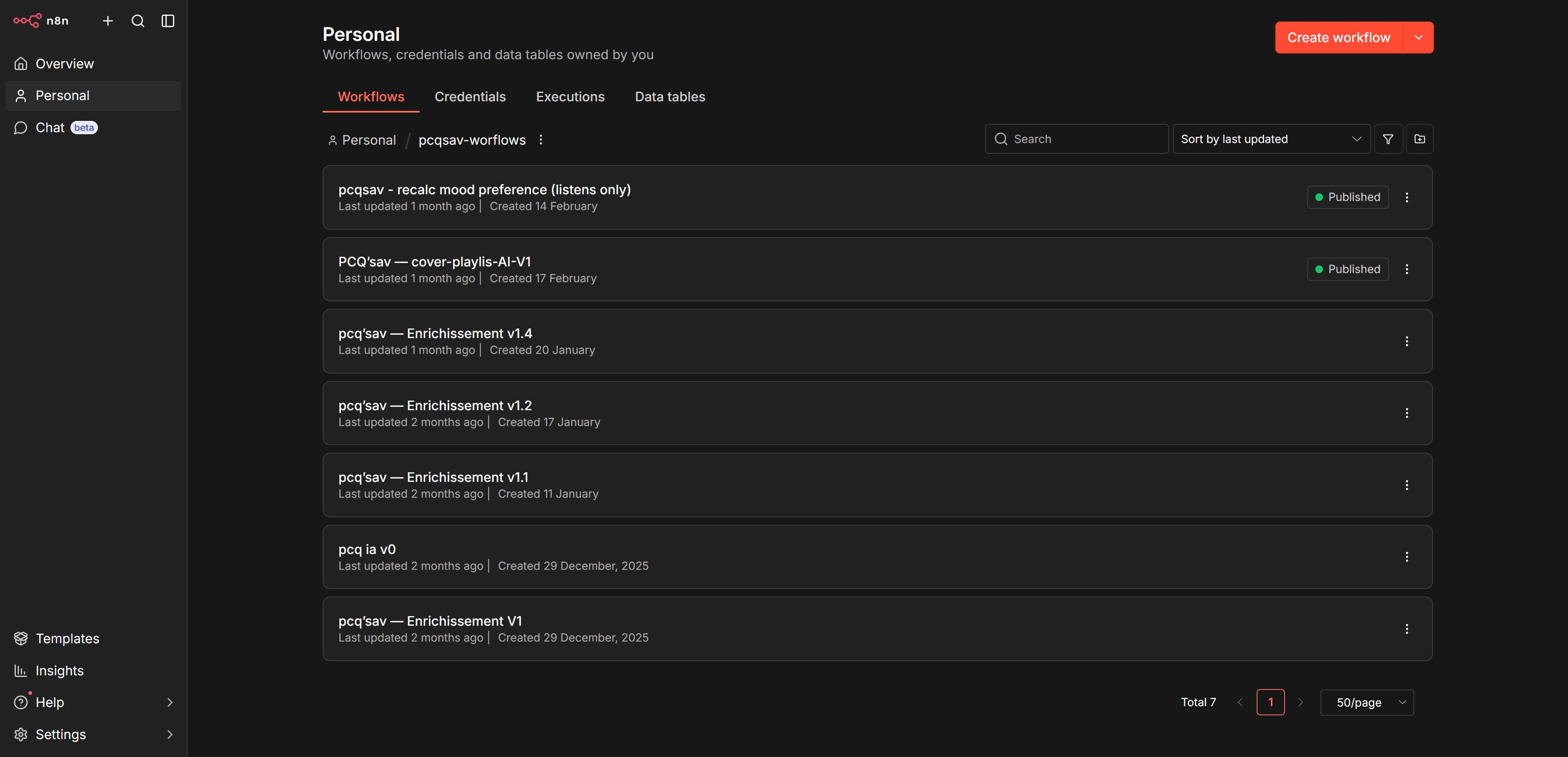Open options menu for pcq ia v0
The image size is (1568, 757).
point(1407,556)
